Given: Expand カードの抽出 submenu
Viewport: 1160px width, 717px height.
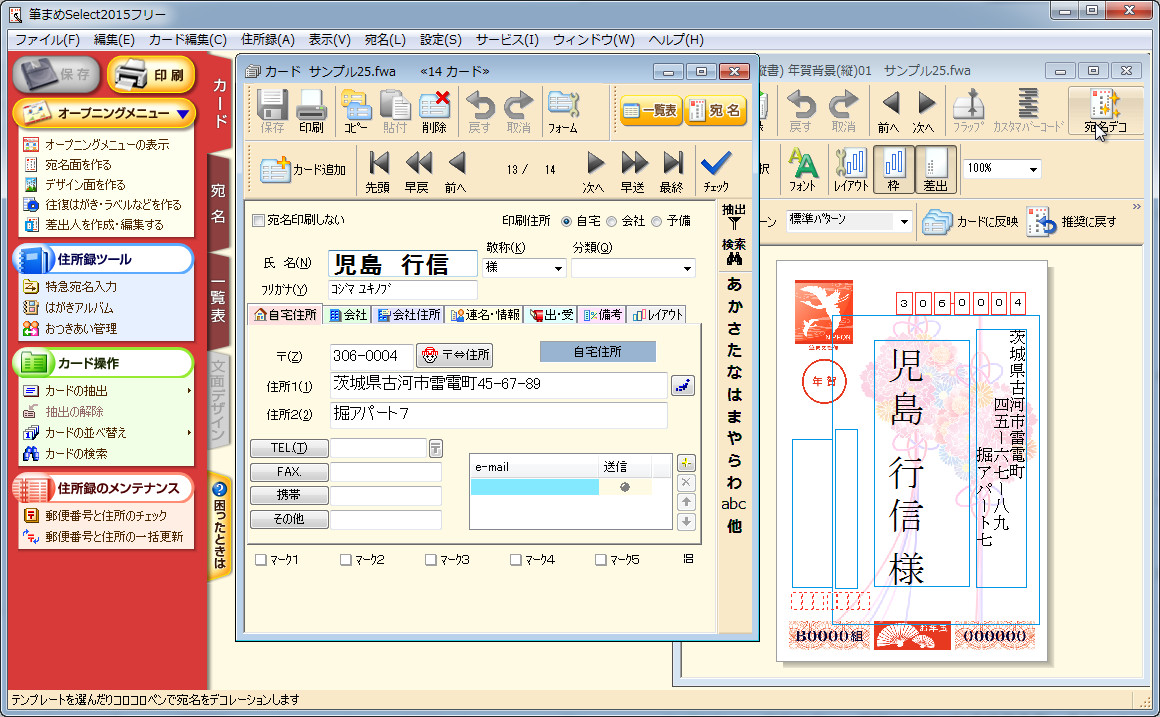Looking at the screenshot, I should (189, 391).
